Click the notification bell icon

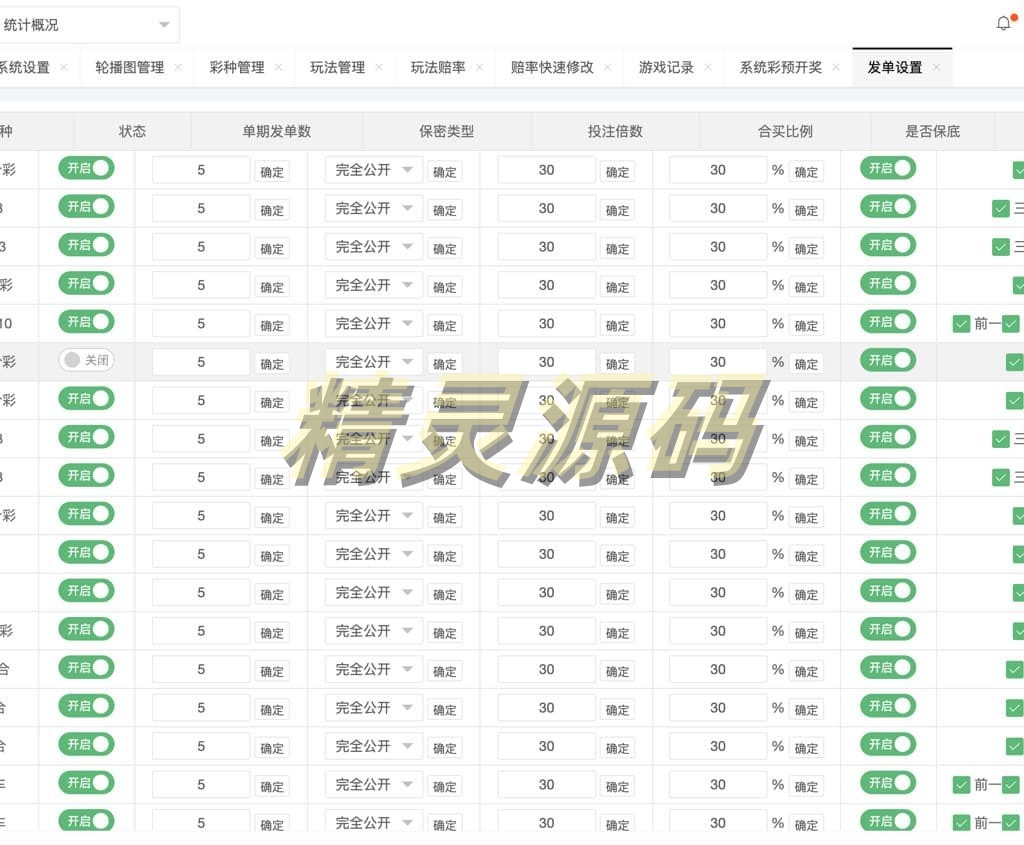tap(1004, 24)
